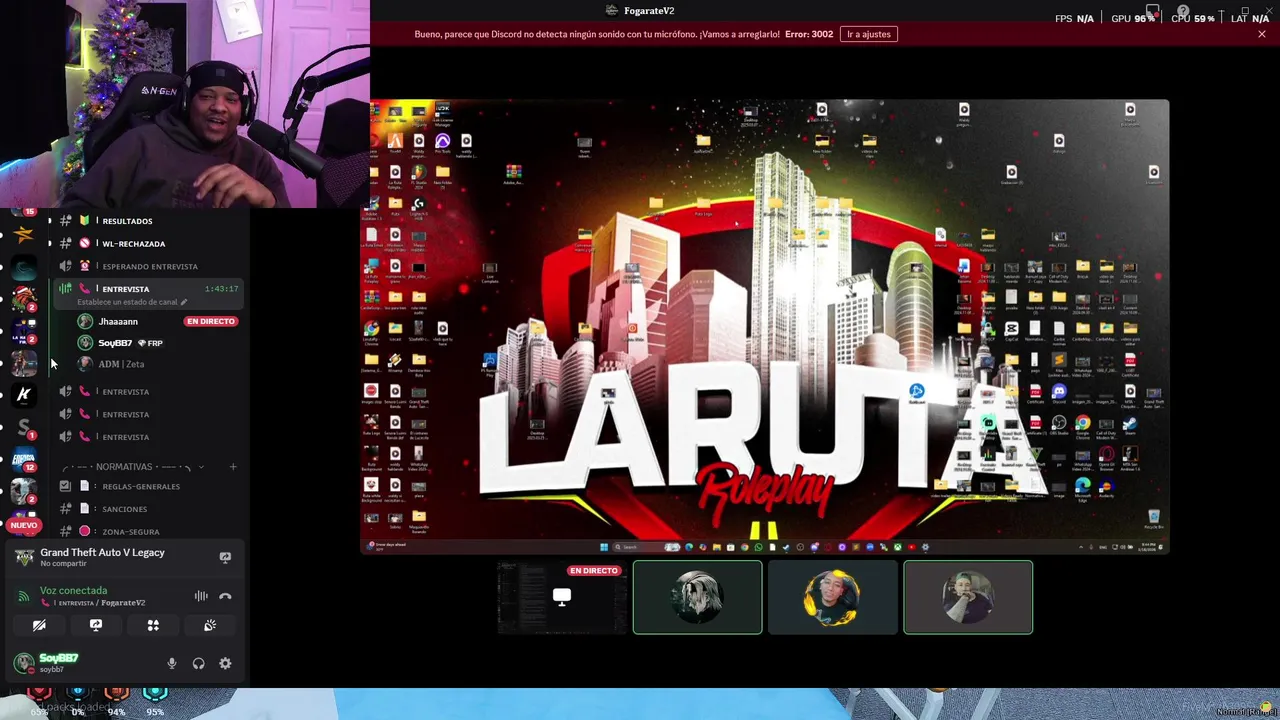
Task: Select the gray-haired anime avatar participant tile
Action: pyautogui.click(x=697, y=598)
